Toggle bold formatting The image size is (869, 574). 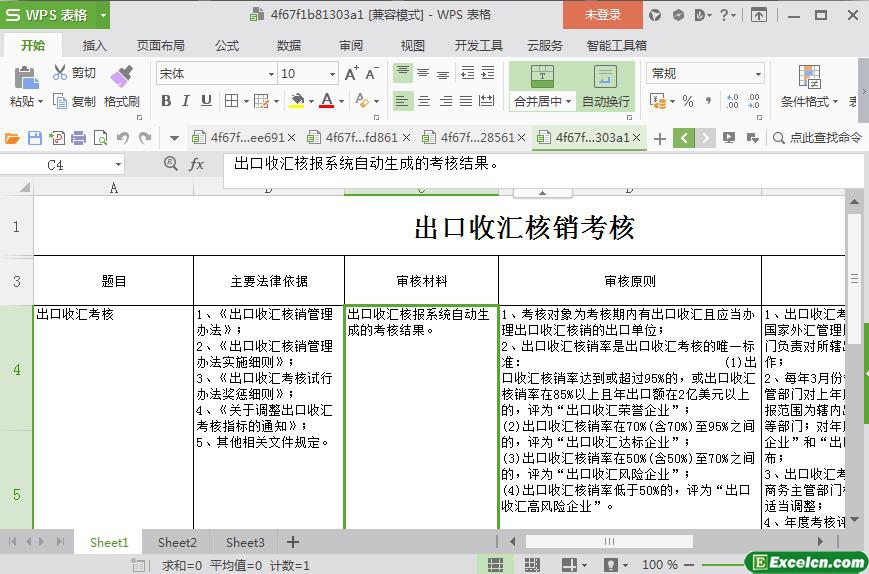click(166, 101)
